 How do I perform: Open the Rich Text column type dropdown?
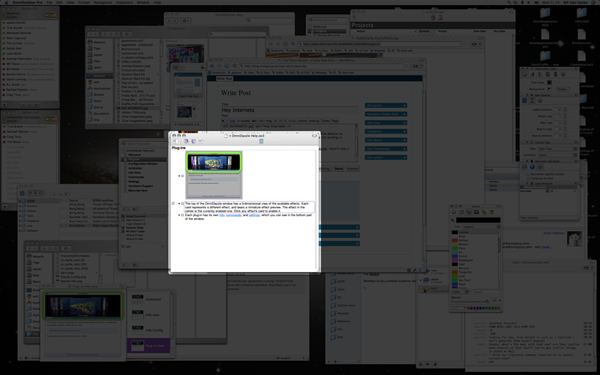[557, 148]
